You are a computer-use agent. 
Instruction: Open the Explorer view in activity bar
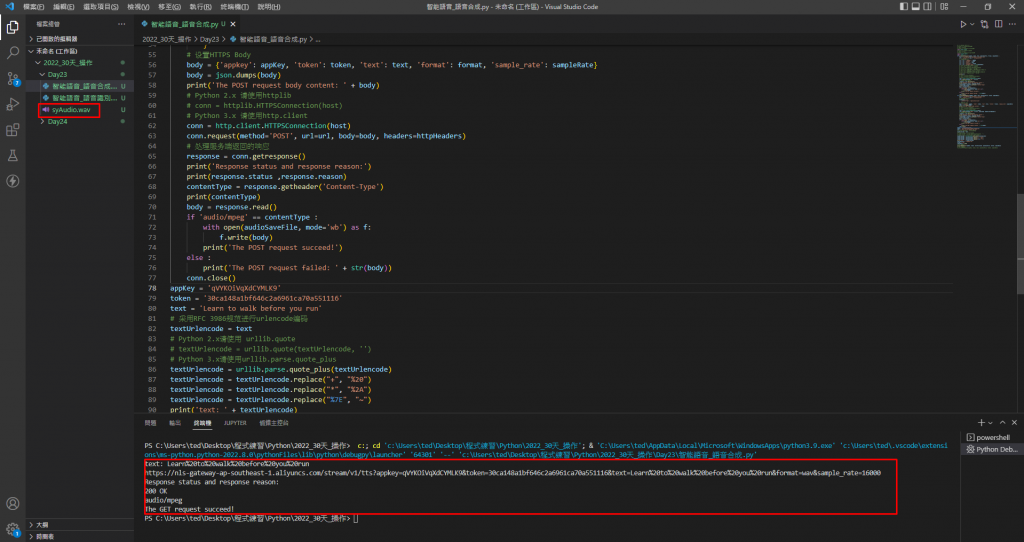12,28
